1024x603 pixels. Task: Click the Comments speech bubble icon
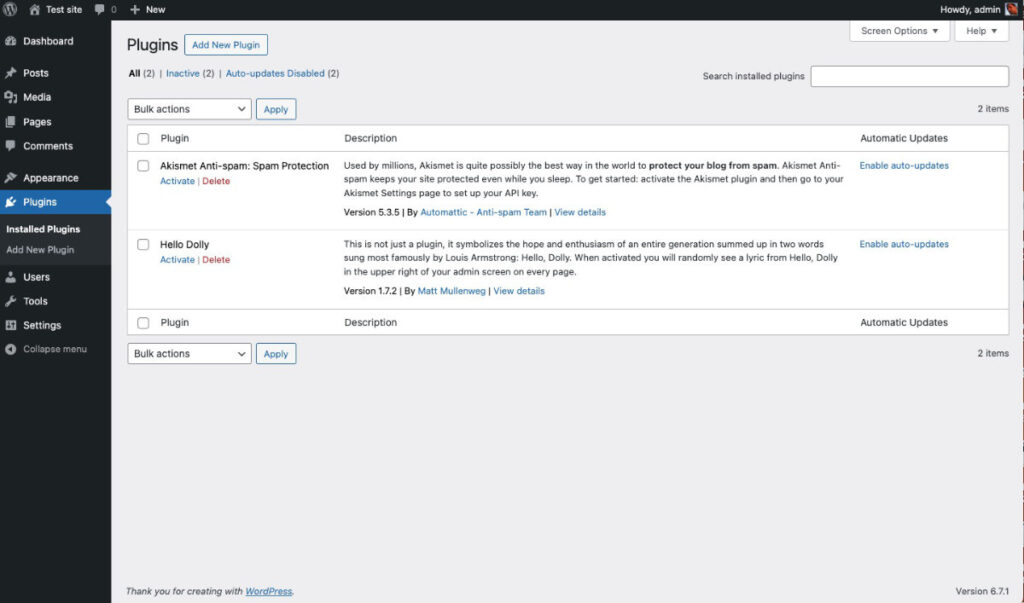pos(10,146)
